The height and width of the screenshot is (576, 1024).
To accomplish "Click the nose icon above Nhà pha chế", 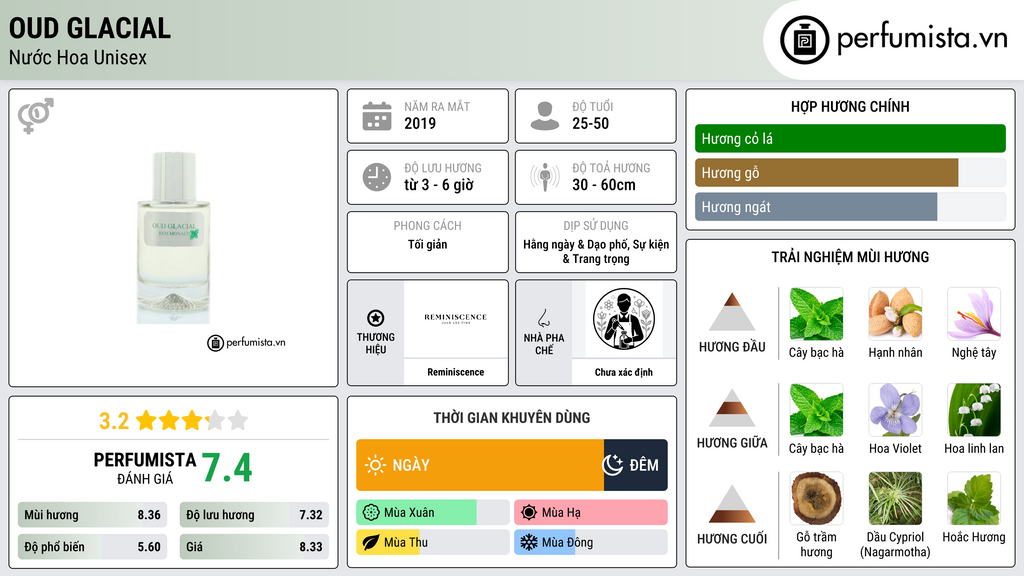I will 543,318.
